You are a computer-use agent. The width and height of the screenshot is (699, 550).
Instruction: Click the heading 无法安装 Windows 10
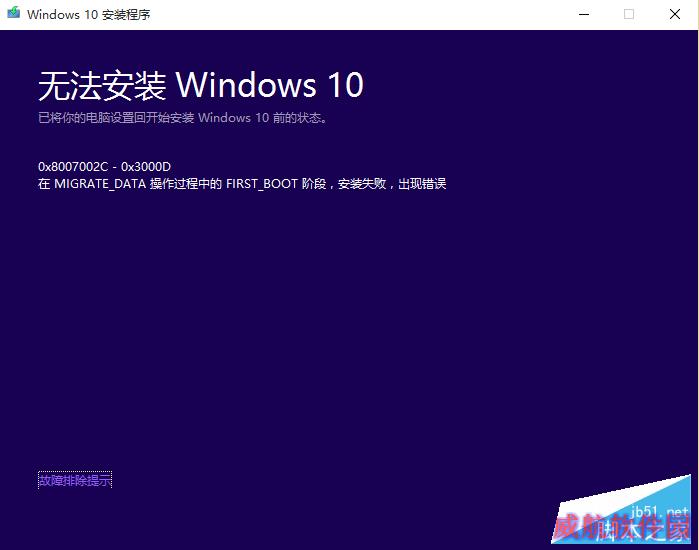click(201, 85)
